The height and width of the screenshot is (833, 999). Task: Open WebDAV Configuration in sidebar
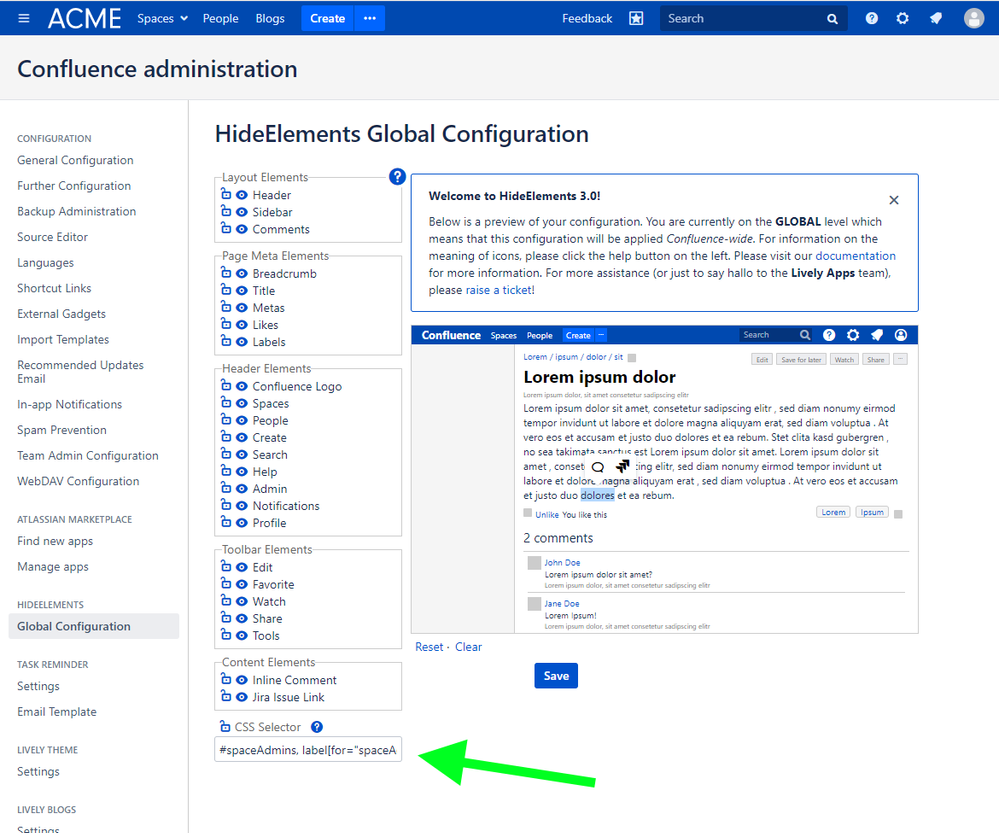coord(78,481)
